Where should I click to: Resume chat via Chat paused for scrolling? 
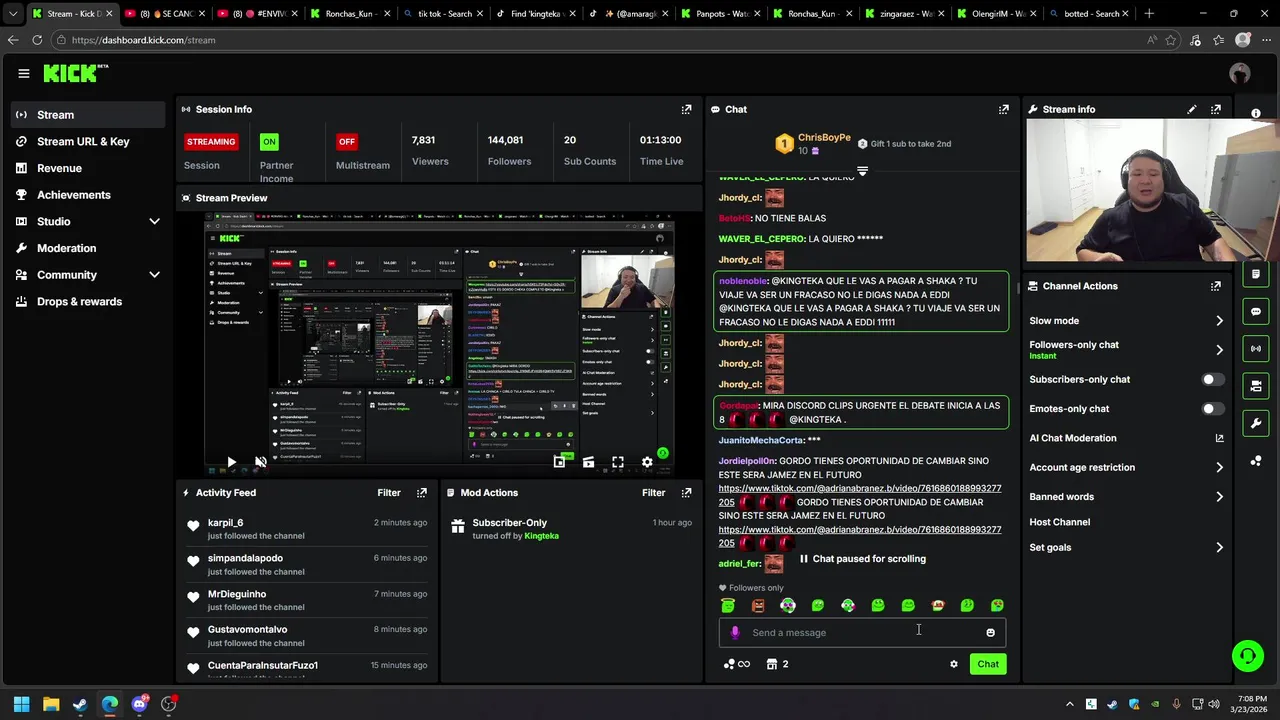[862, 559]
